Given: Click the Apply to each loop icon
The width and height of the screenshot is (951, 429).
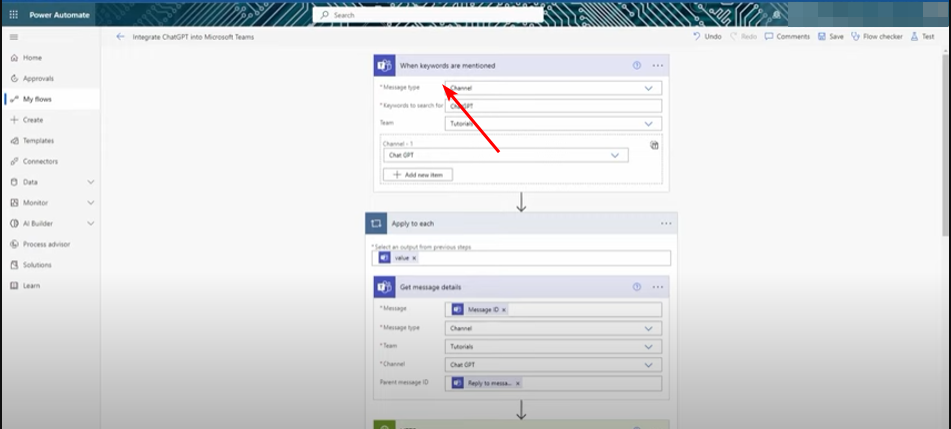Looking at the screenshot, I should [x=376, y=223].
